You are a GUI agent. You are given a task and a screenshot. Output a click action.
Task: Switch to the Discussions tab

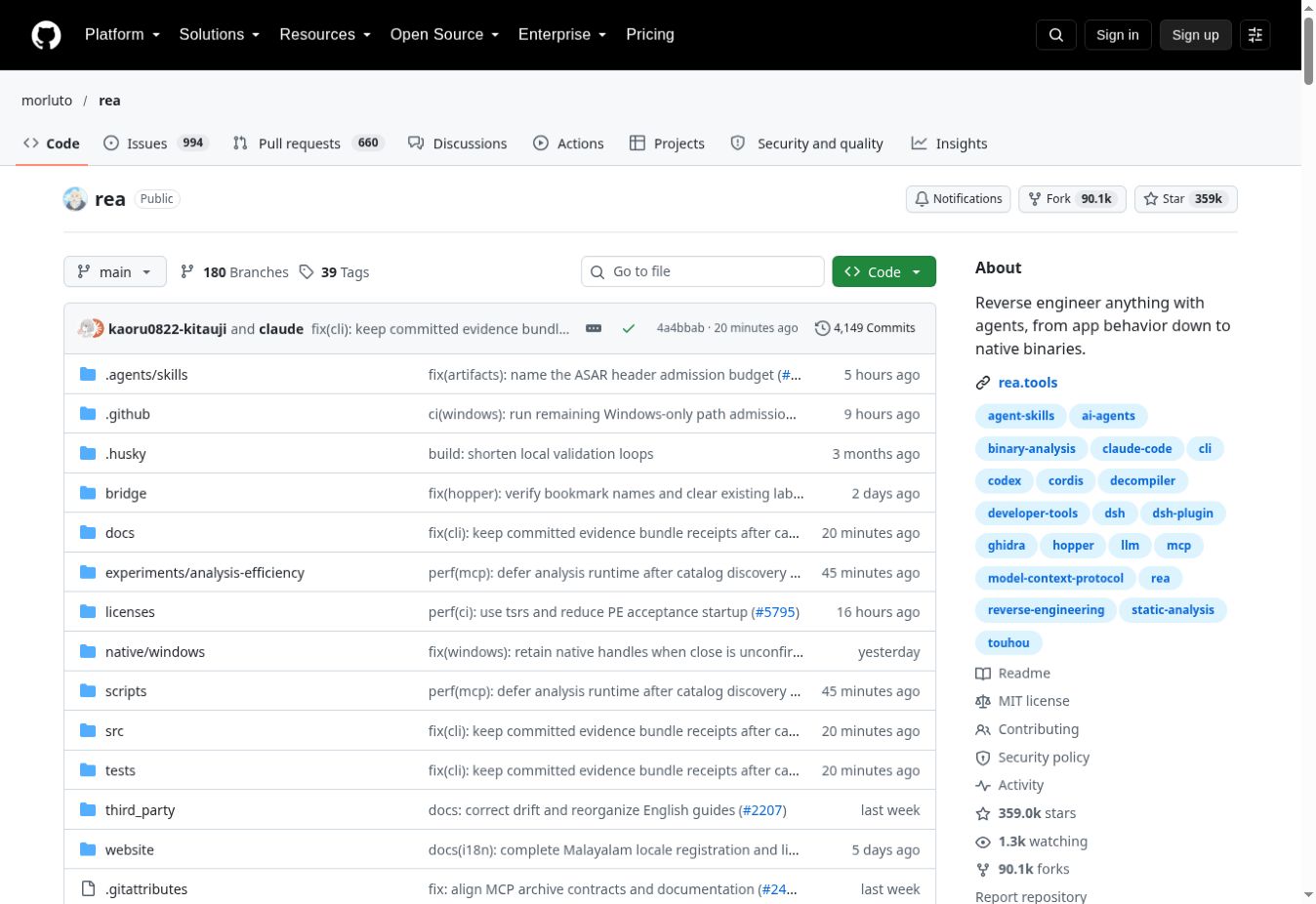458,144
